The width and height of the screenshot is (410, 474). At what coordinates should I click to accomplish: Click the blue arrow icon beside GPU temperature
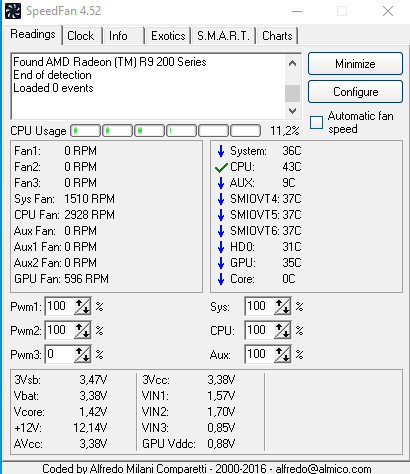[221, 263]
